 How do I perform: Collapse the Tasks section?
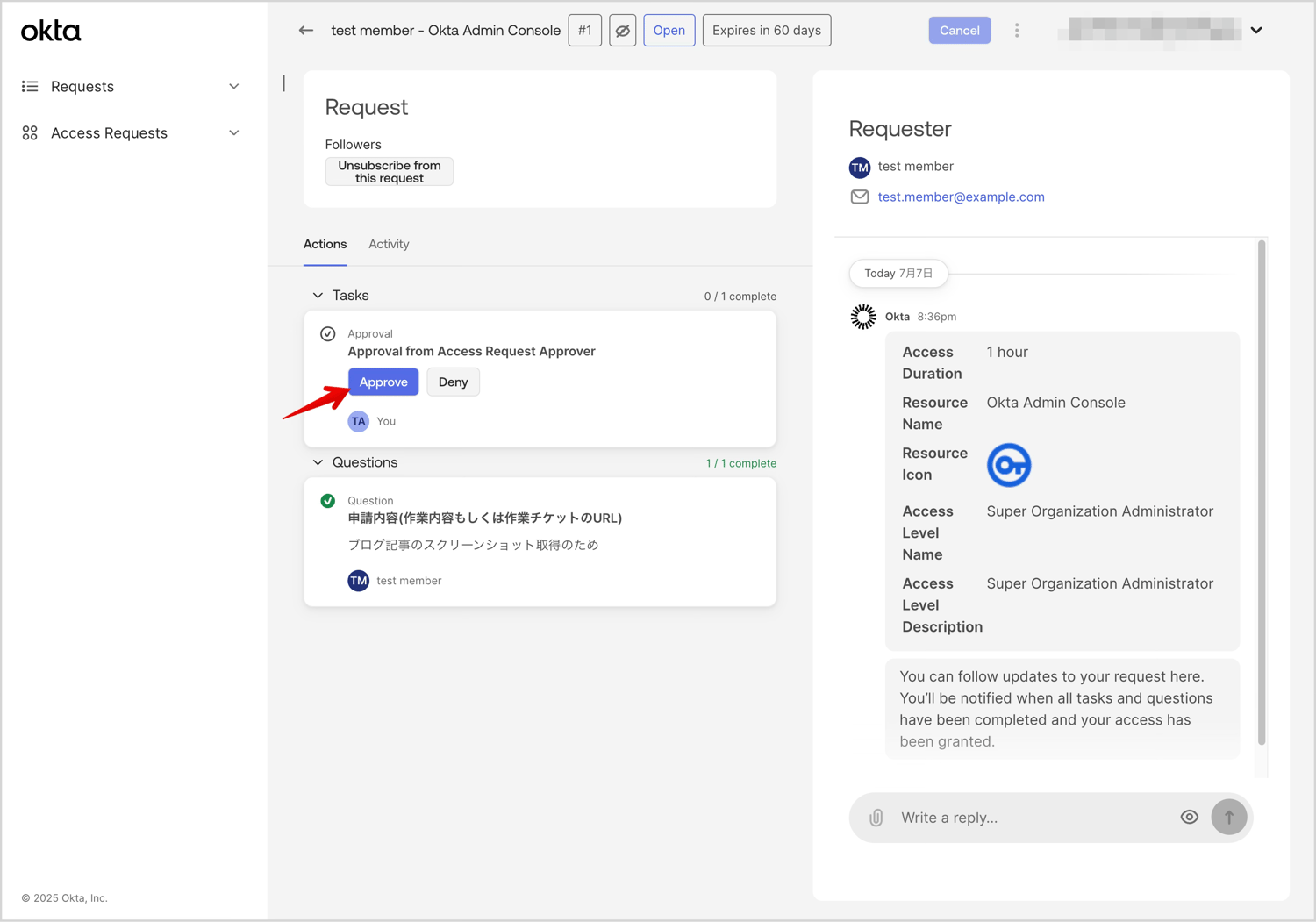(318, 295)
